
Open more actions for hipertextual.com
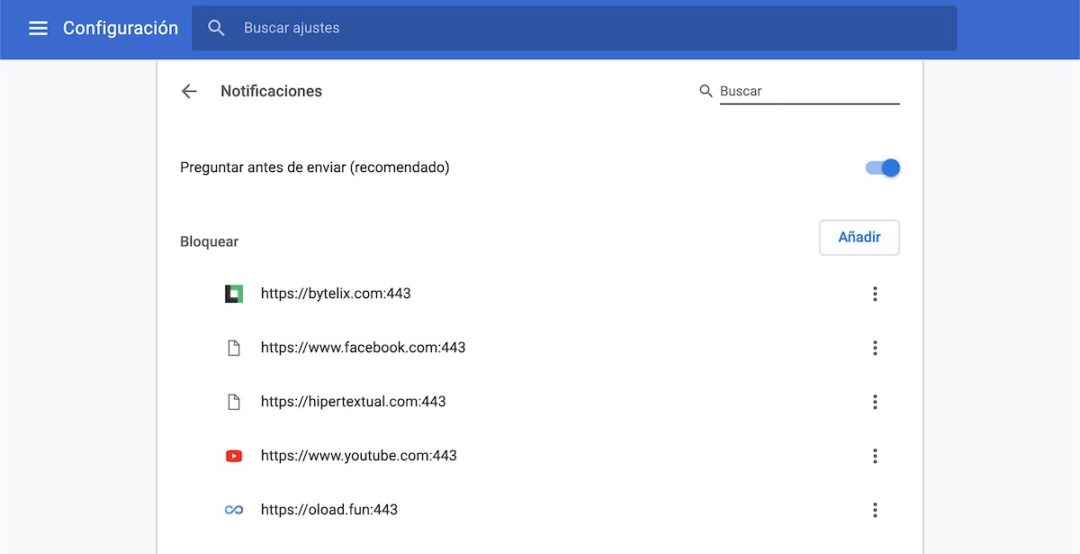pos(875,402)
